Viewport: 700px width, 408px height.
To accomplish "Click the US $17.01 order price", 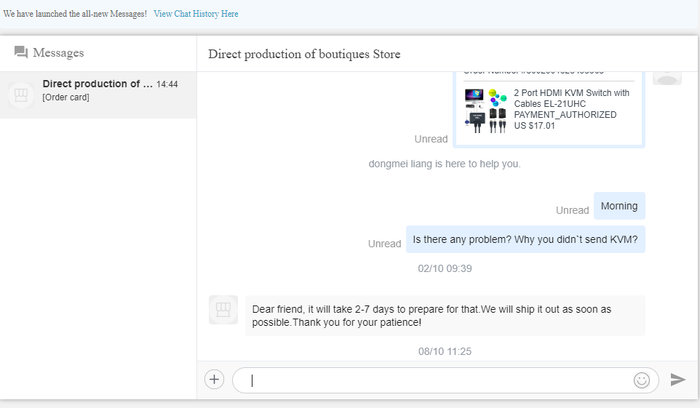I will tap(533, 126).
